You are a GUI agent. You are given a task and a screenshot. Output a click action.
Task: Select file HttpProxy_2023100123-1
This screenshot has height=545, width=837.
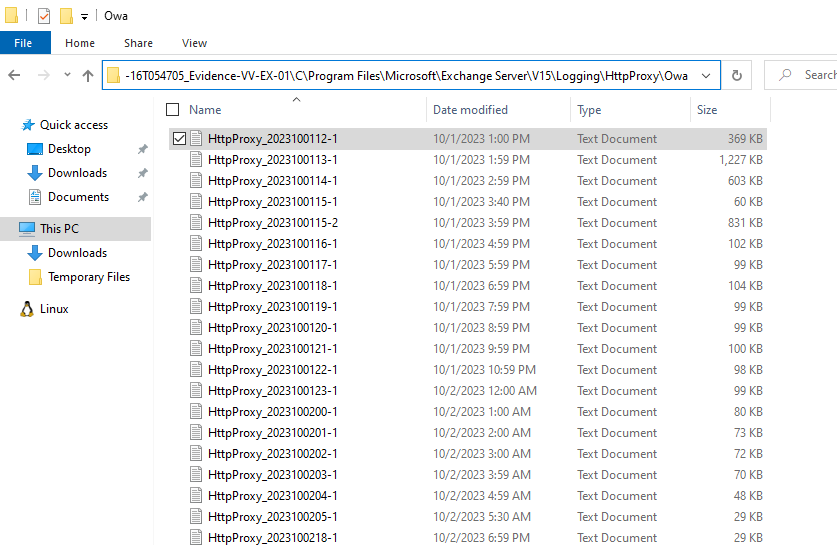pos(273,391)
